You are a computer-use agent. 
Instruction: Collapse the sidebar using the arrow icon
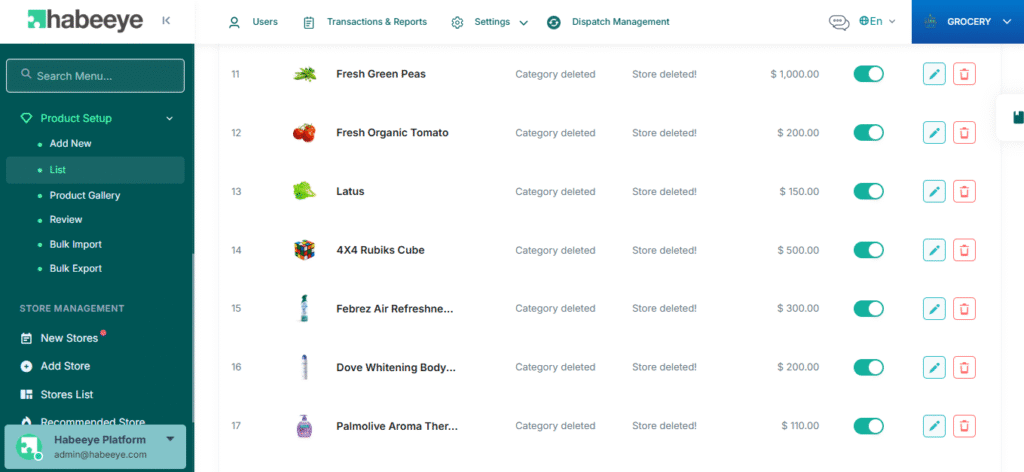pyautogui.click(x=165, y=20)
